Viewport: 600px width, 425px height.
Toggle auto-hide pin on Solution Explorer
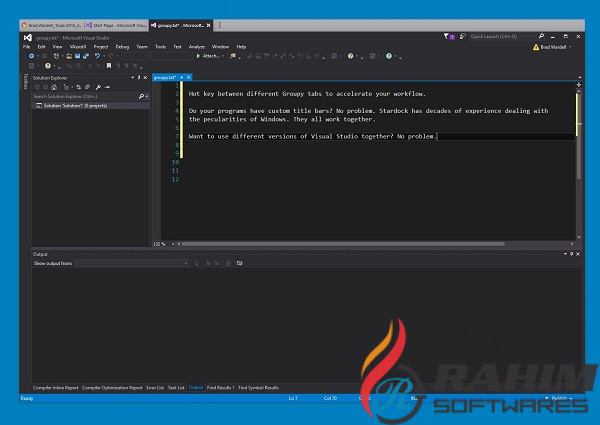click(x=139, y=78)
